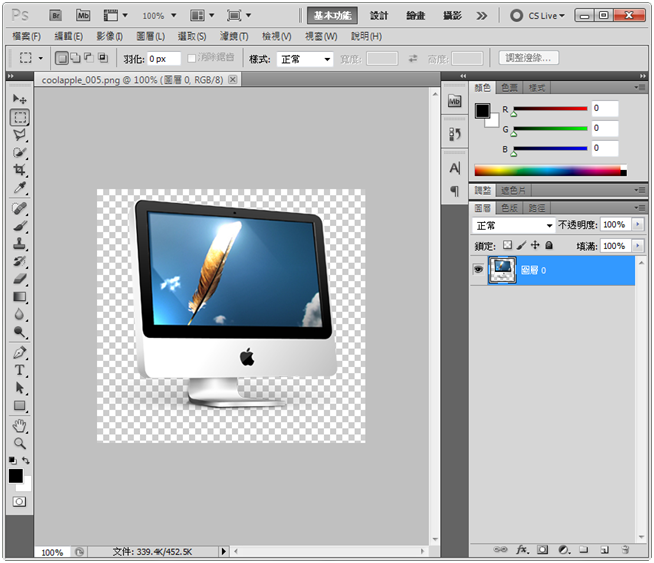The height and width of the screenshot is (563, 654).
Task: Open the Mini Bridge panel icon in dock
Action: click(455, 101)
